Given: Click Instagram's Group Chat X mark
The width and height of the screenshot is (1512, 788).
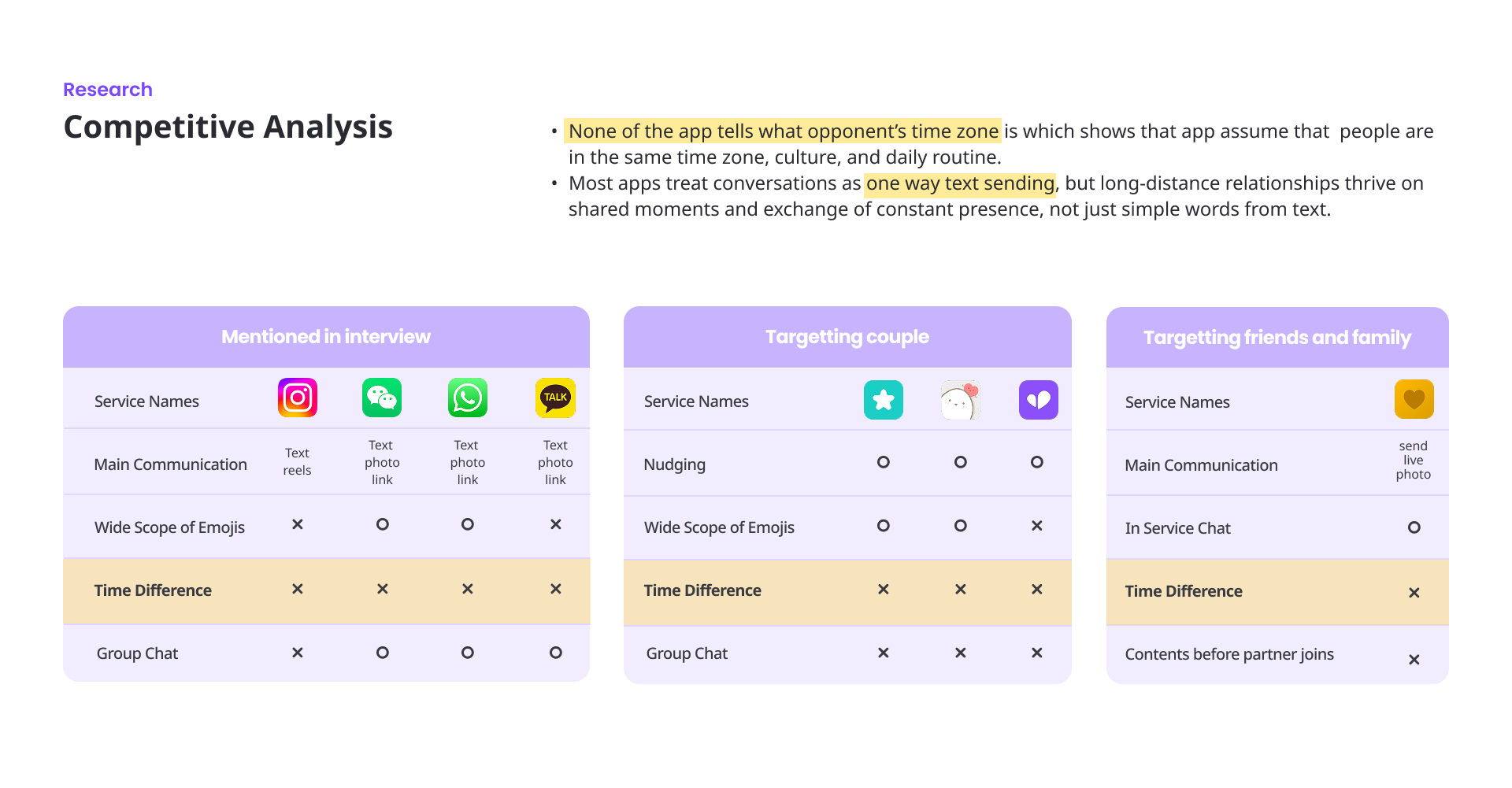Looking at the screenshot, I should pyautogui.click(x=298, y=653).
